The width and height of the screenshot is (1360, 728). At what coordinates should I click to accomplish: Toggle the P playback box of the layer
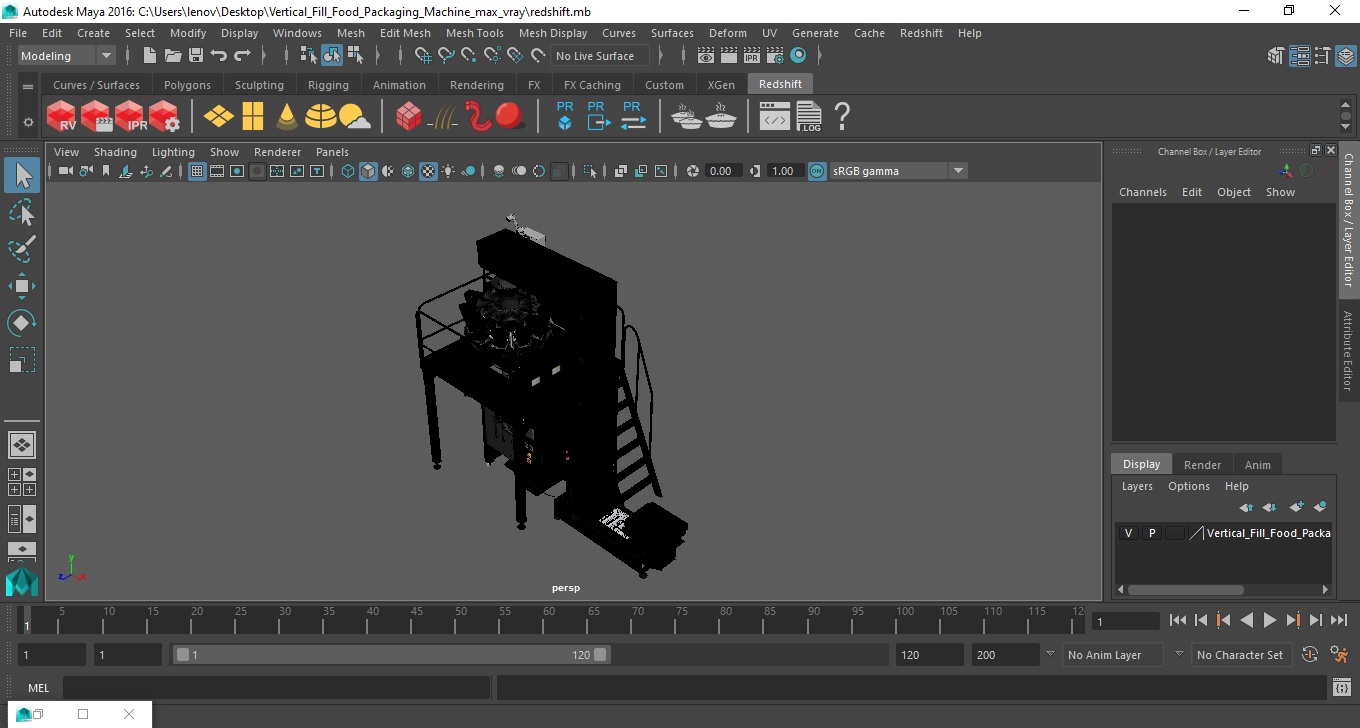point(1152,533)
